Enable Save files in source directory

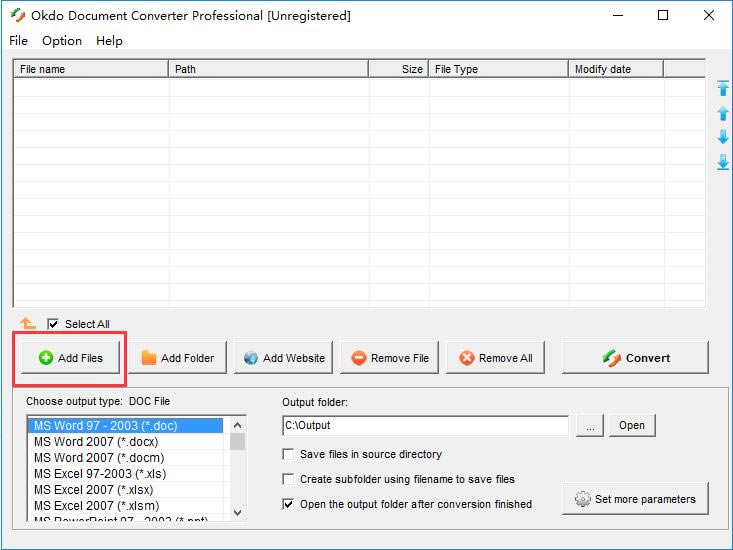(x=289, y=454)
